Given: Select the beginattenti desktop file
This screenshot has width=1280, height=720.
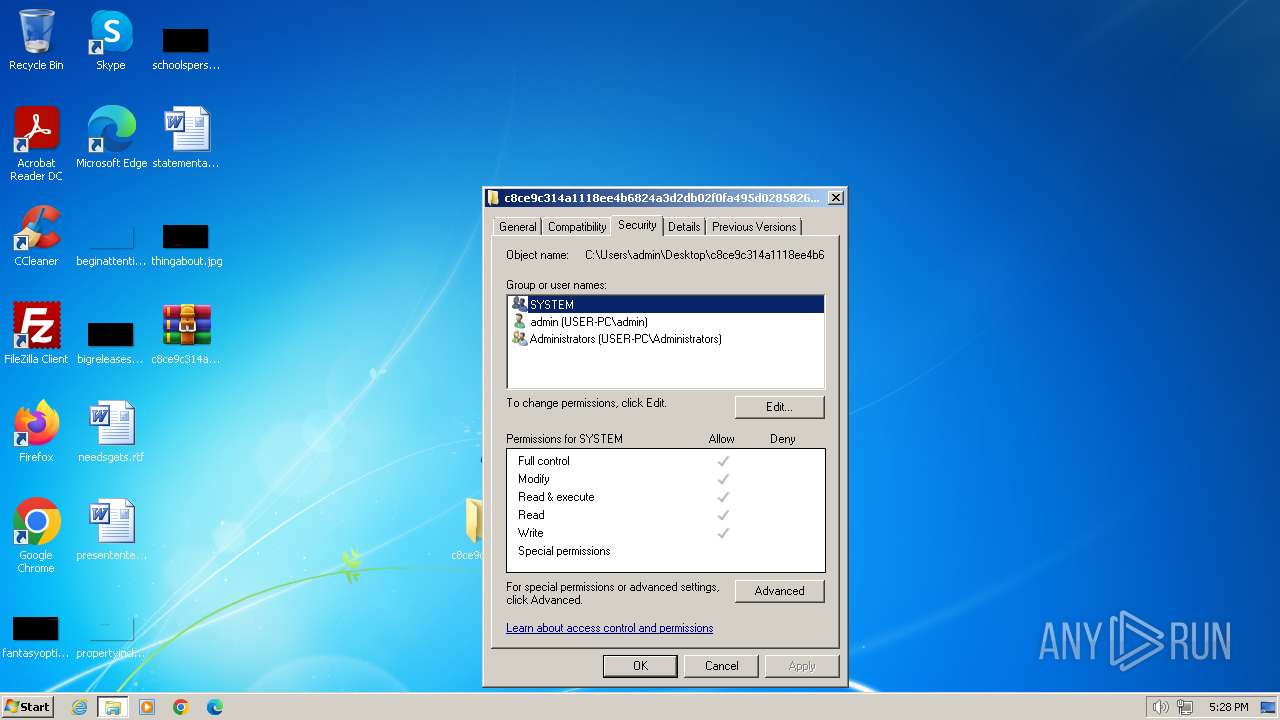Looking at the screenshot, I should [111, 244].
